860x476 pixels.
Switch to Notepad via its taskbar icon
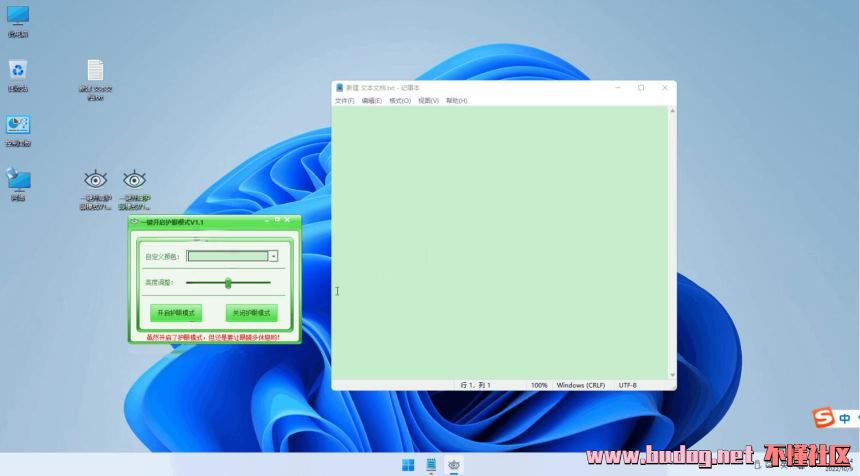tap(431, 465)
